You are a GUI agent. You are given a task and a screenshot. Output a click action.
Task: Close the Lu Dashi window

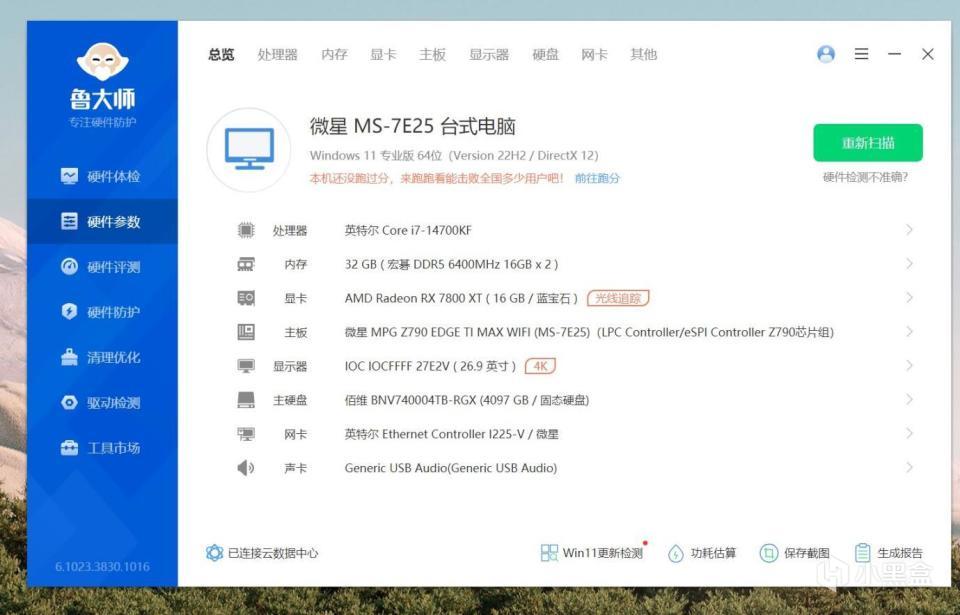(x=928, y=54)
